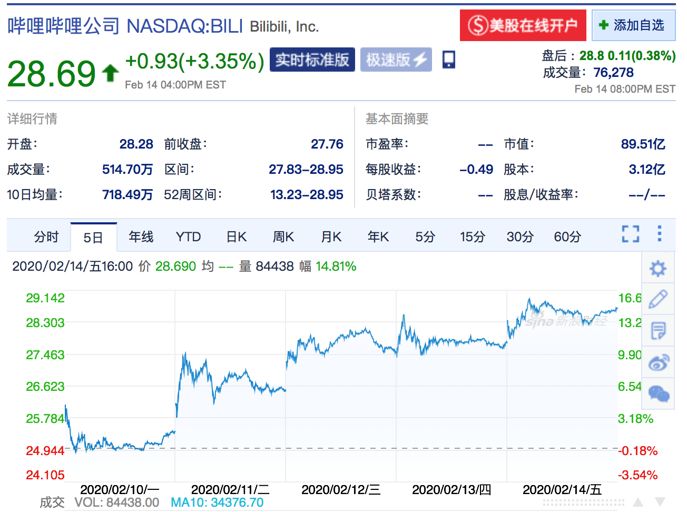Viewport: 687px width, 512px height.
Task: Click the down triangle below the chart
Action: 660,502
